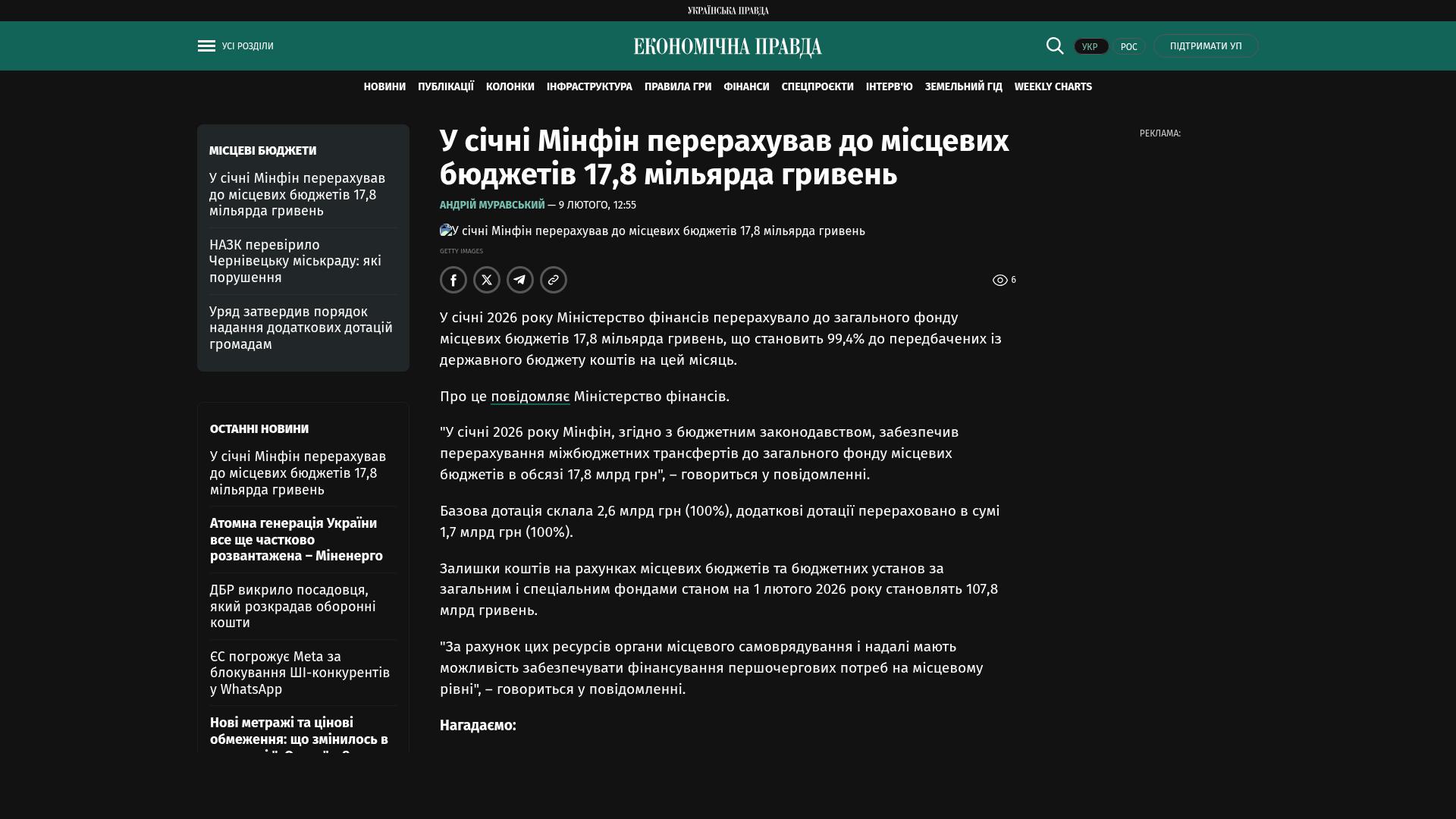Open Weekly Charts section
Screen dimensions: 1456x819
[x=1053, y=87]
